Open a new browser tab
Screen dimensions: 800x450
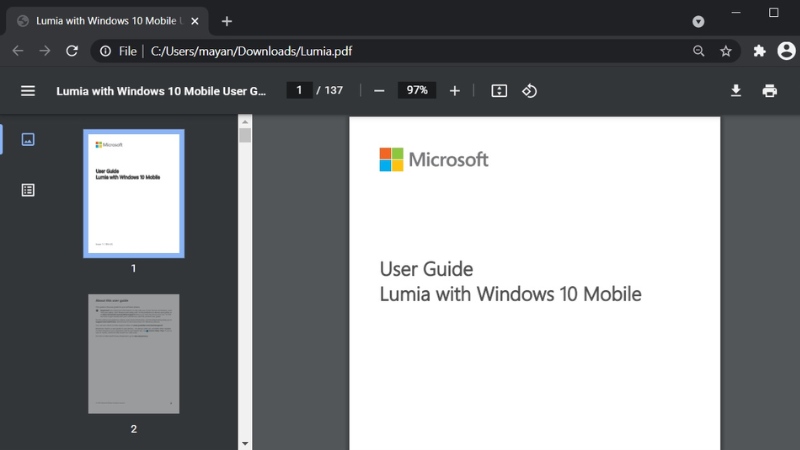(x=227, y=21)
